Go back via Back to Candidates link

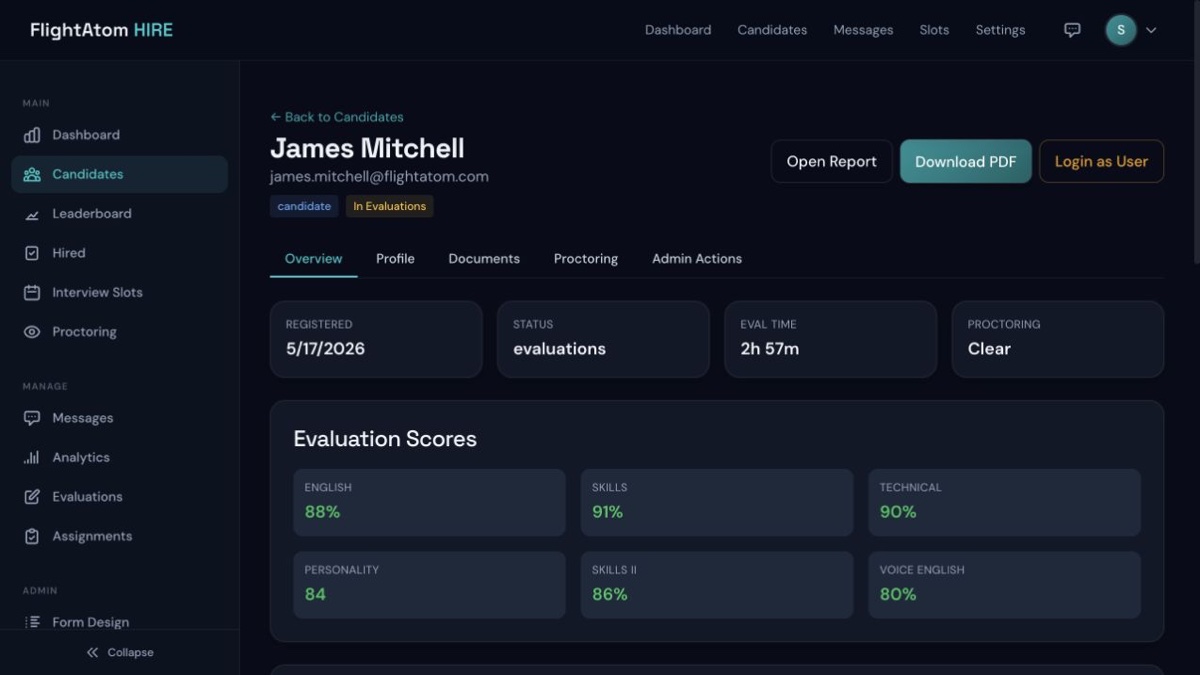coord(337,117)
